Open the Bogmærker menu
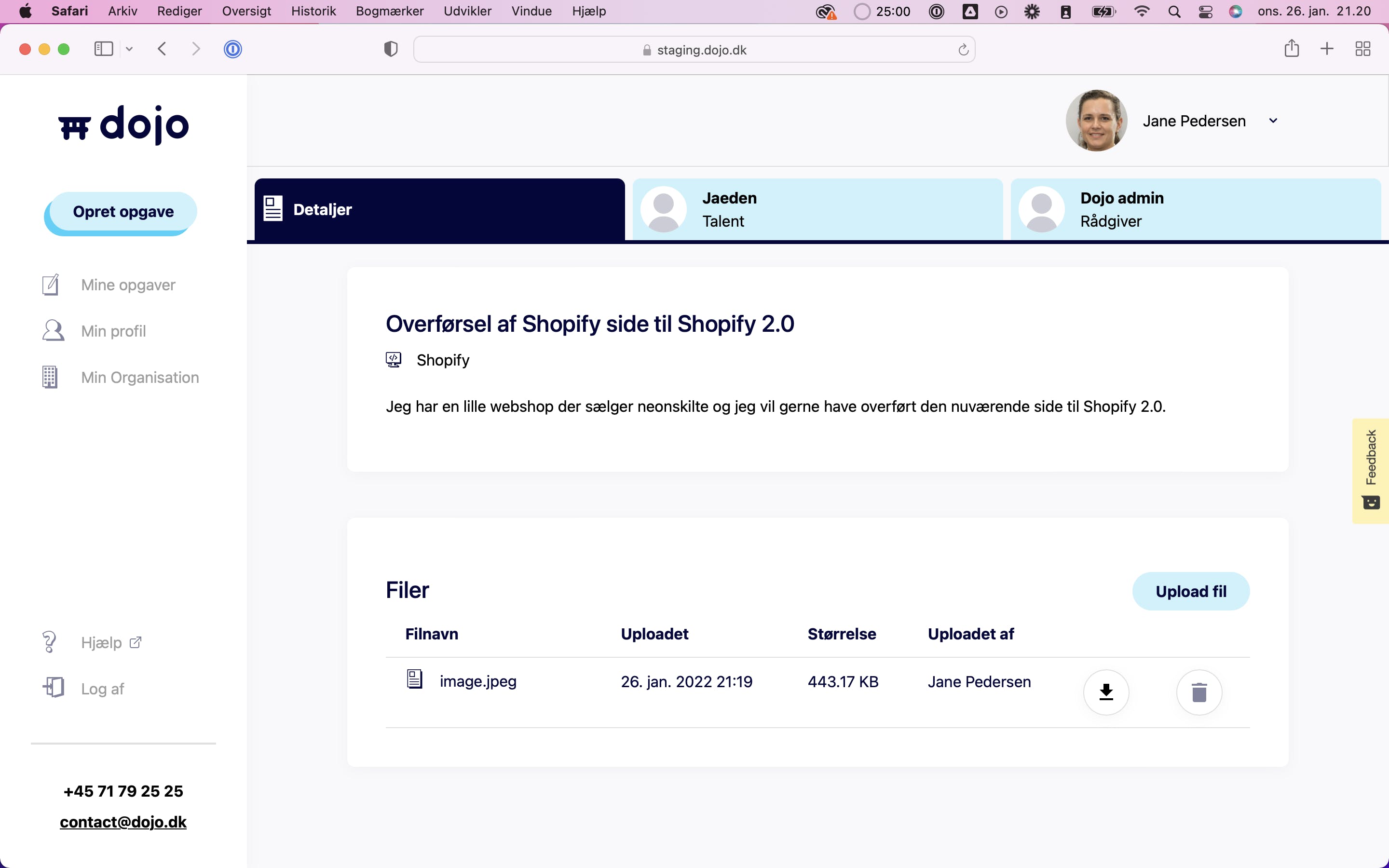Screen dimensions: 1389x868 (389, 12)
